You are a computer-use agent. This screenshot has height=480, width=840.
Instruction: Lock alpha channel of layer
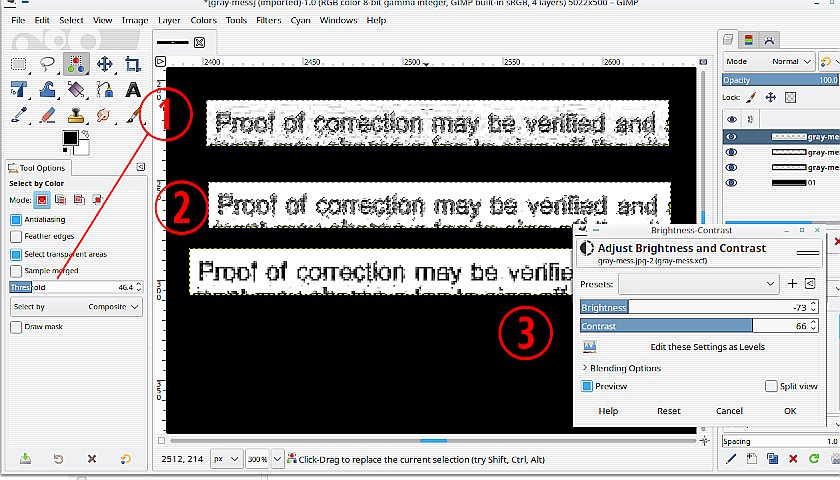pos(790,97)
